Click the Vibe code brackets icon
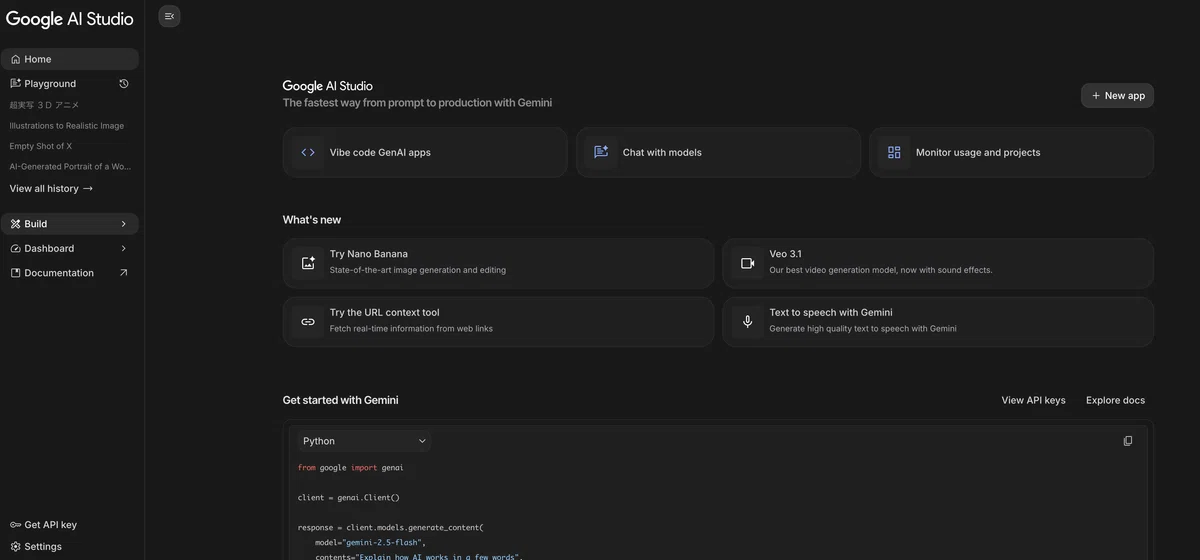The height and width of the screenshot is (560, 1200). pos(308,153)
